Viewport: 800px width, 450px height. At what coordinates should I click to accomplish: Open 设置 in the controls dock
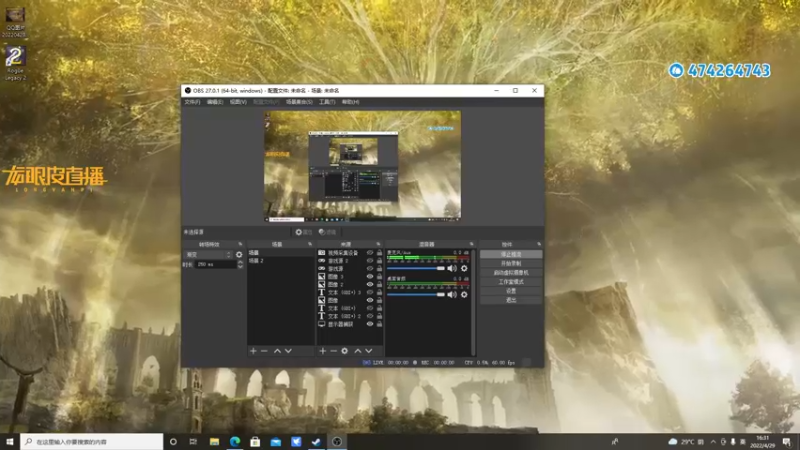click(511, 291)
